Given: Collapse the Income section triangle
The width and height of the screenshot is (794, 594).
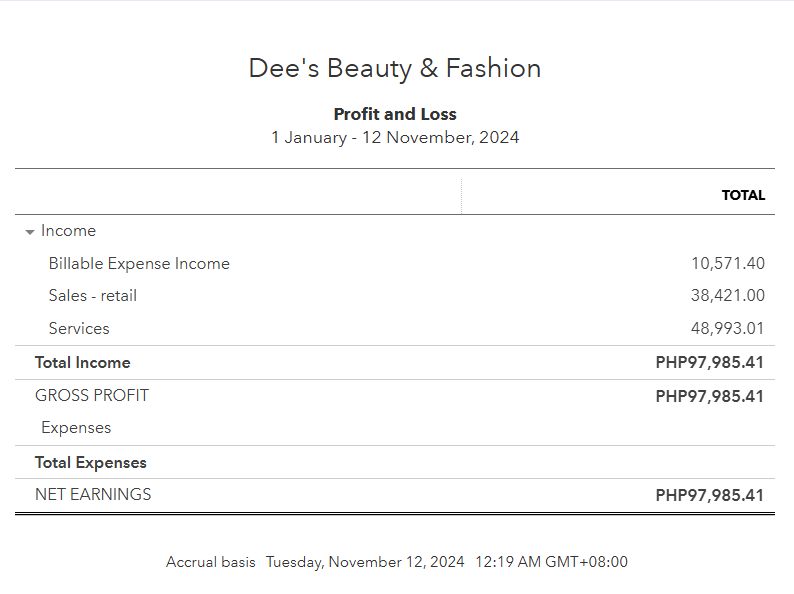Looking at the screenshot, I should coord(30,232).
